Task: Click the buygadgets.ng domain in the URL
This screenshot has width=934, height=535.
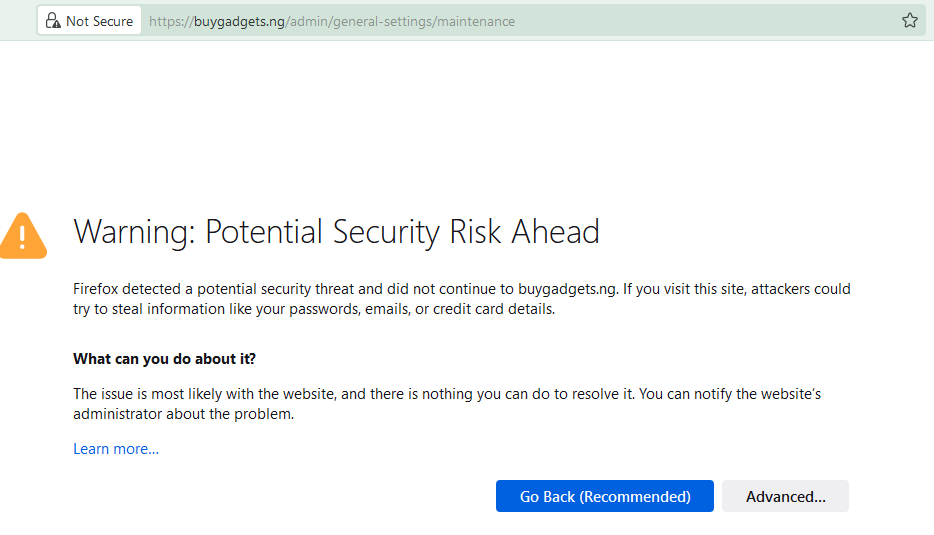Action: [238, 21]
